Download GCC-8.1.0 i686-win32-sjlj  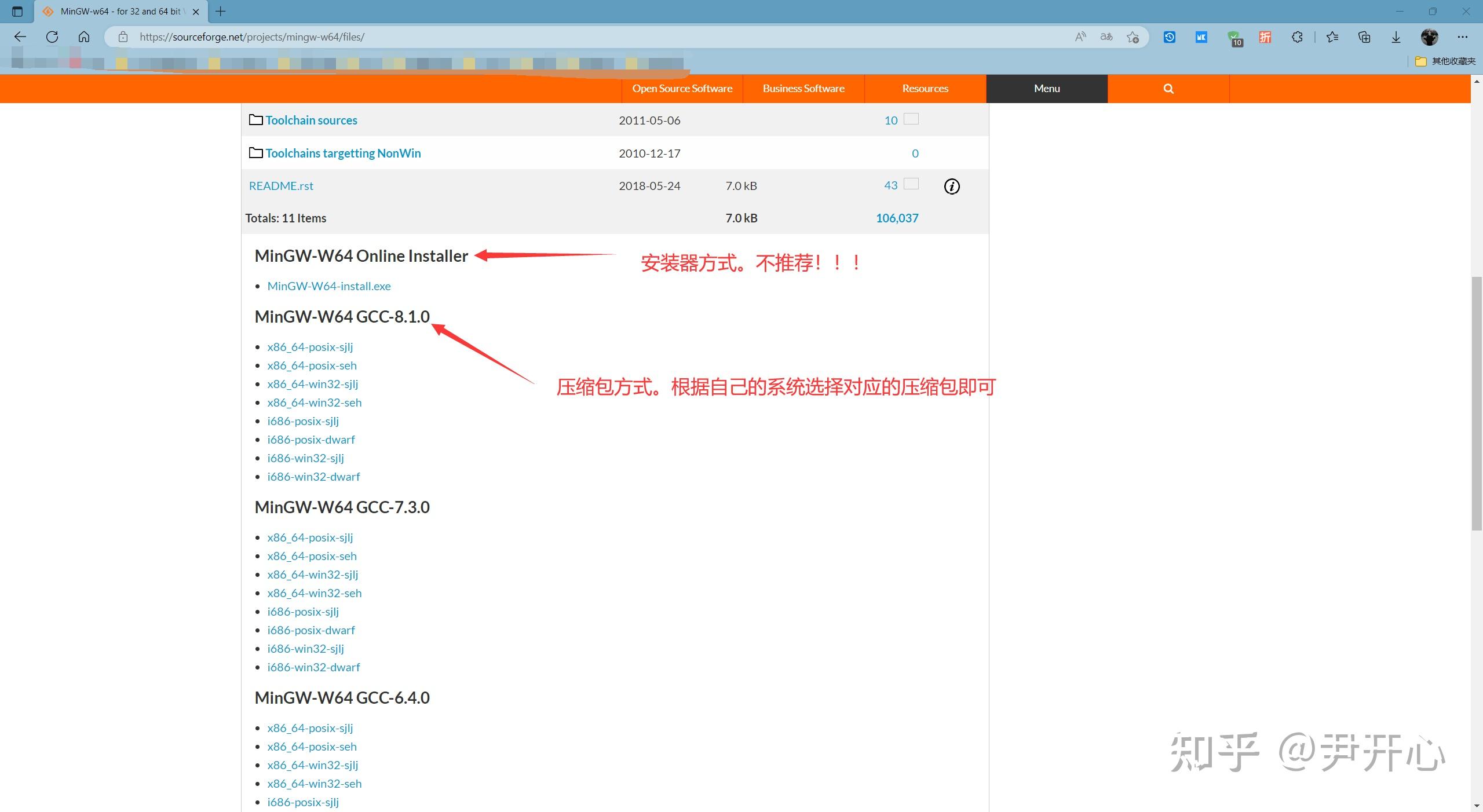305,458
